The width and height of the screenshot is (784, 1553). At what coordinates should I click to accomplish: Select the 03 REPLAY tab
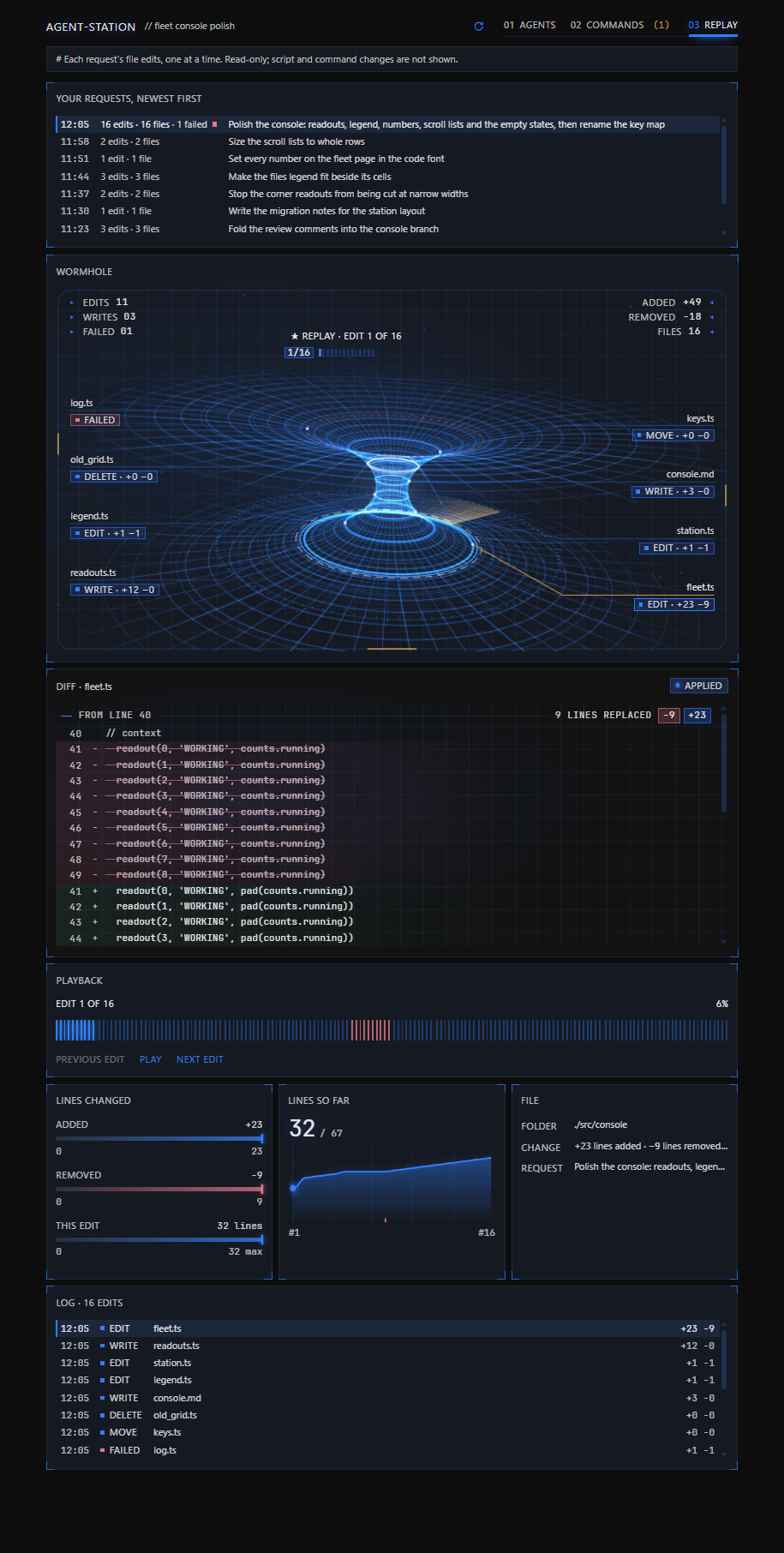coord(713,25)
